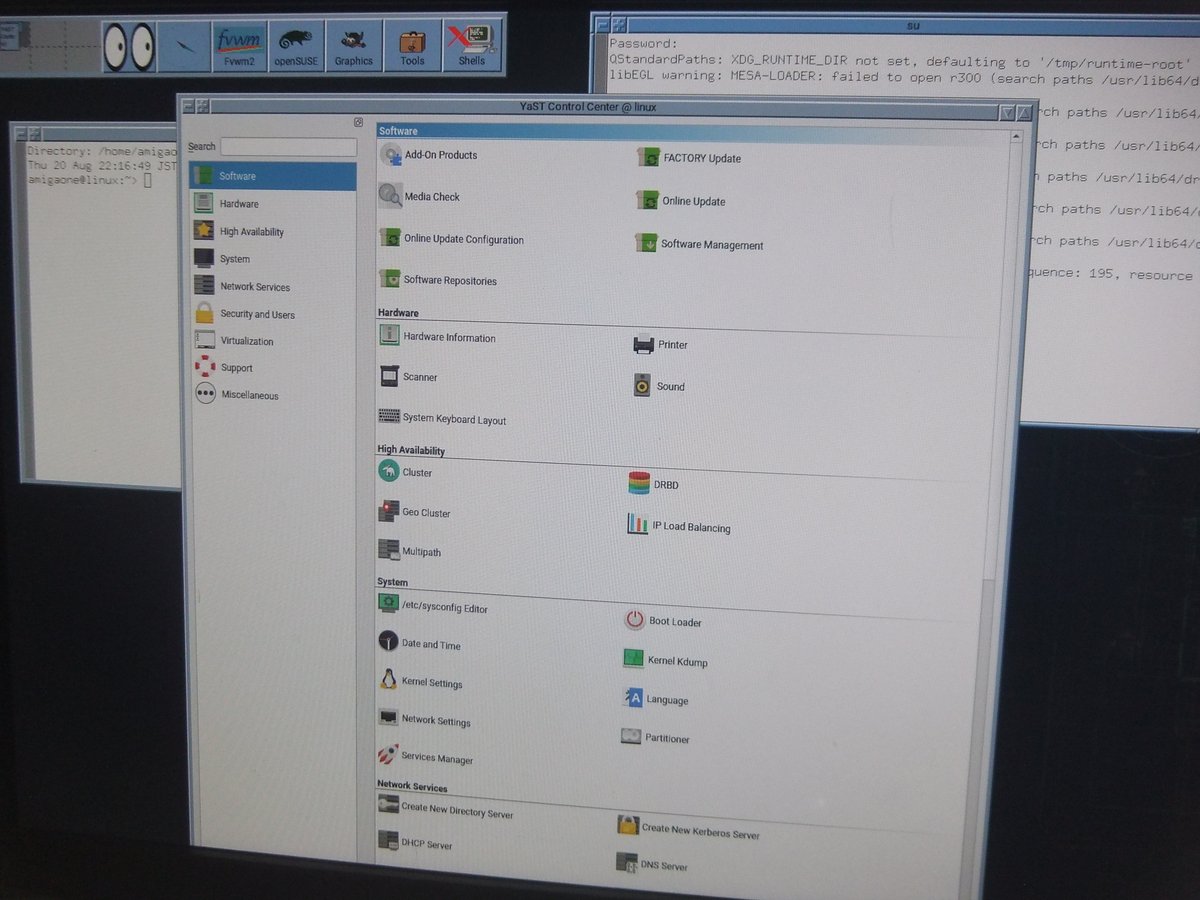This screenshot has width=1200, height=900.
Task: Open Partitioner
Action: point(655,738)
